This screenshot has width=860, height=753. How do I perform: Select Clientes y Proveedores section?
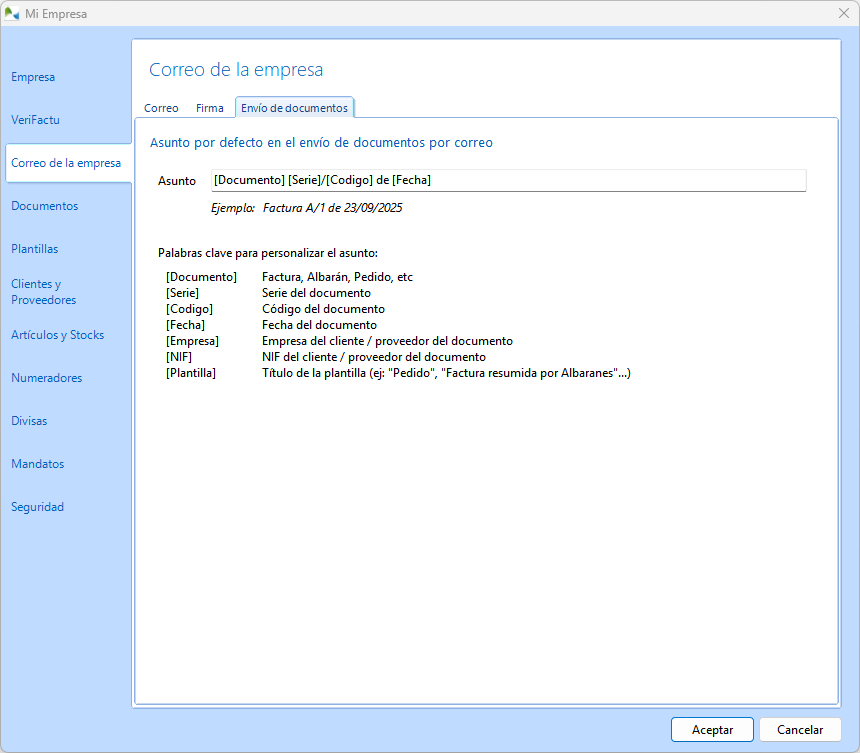[44, 292]
